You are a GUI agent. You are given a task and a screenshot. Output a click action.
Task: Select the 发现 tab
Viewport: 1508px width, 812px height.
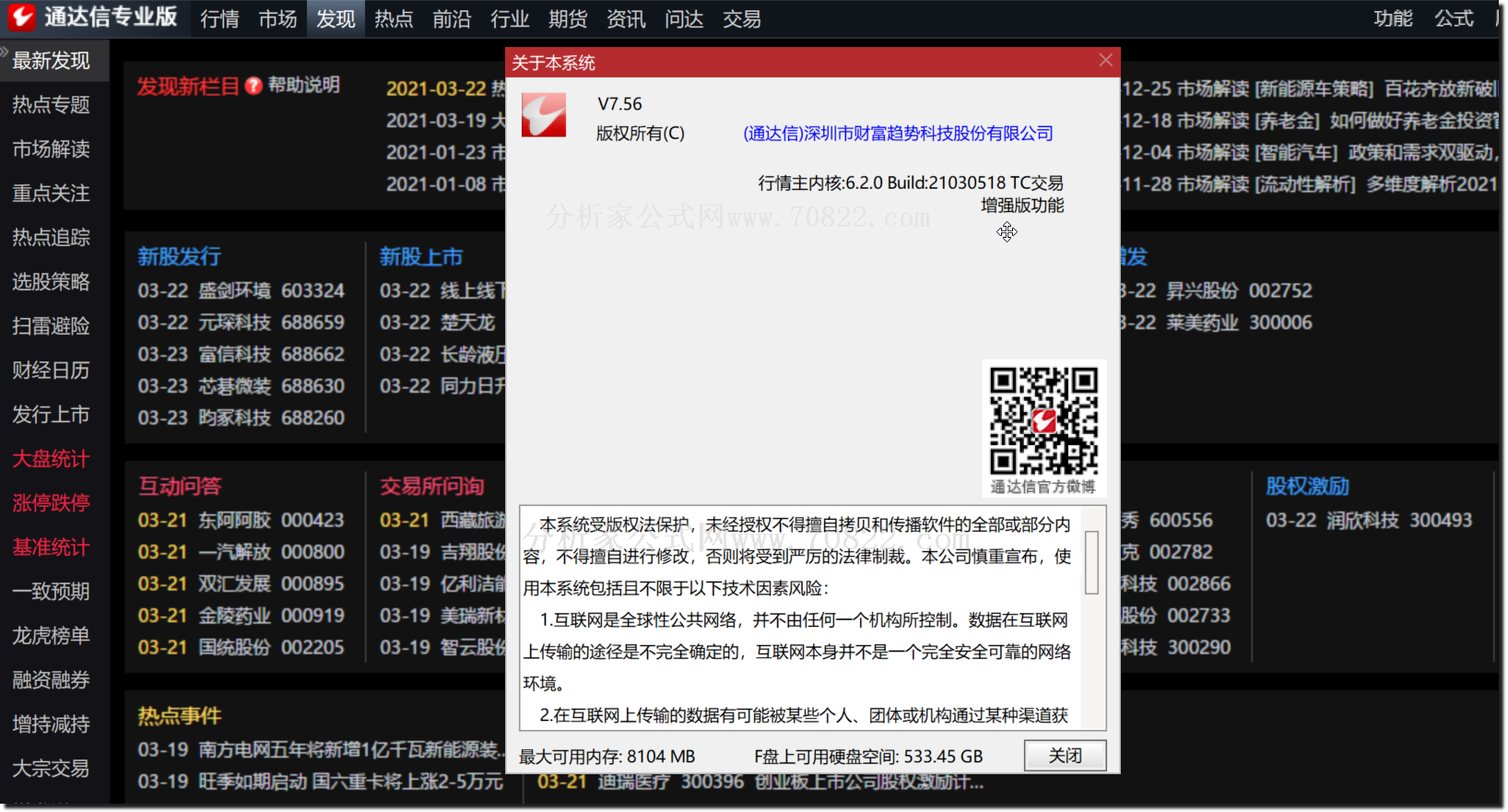coord(336,19)
